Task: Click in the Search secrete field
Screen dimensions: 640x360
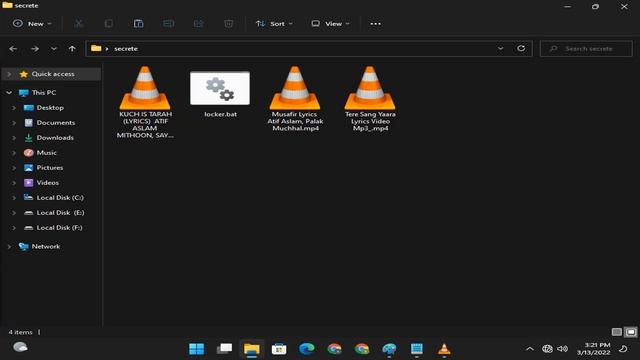Action: pyautogui.click(x=586, y=49)
